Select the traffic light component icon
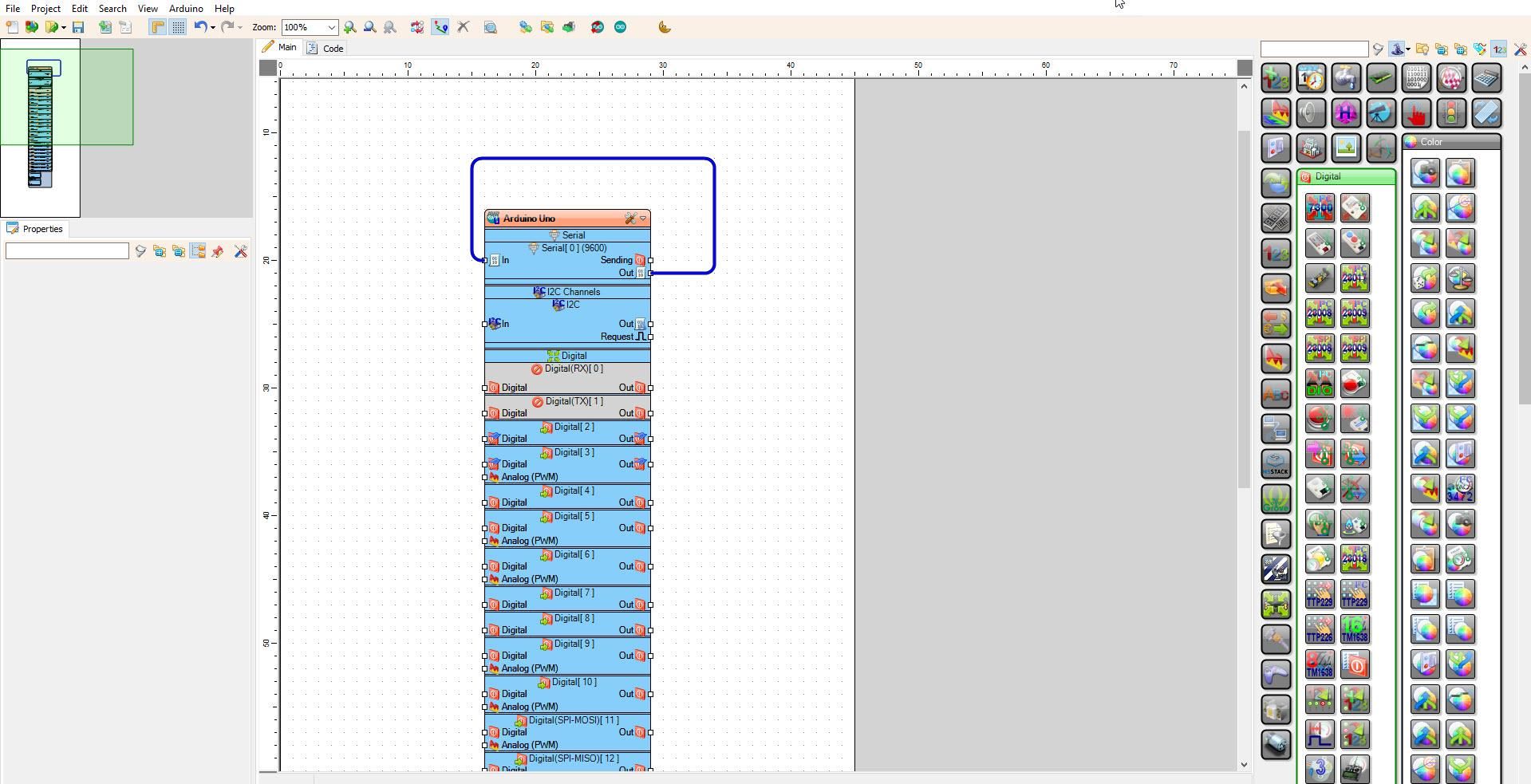This screenshot has height=784, width=1531. coord(1451,112)
